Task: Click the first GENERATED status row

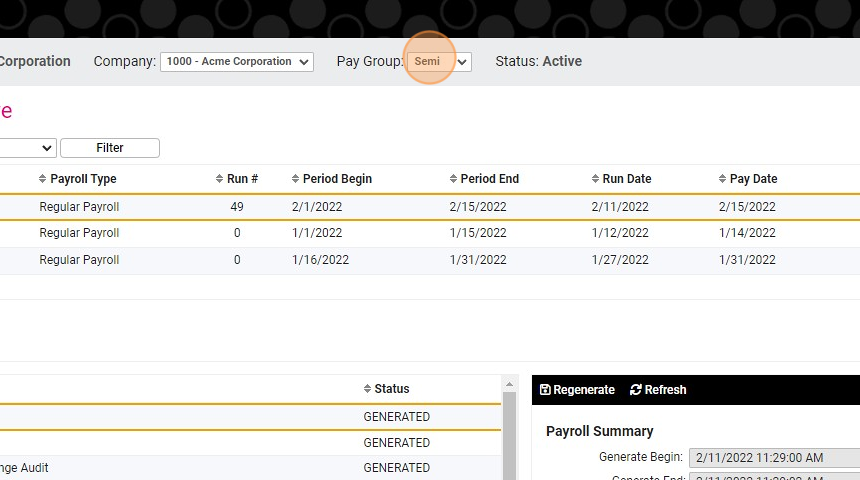Action: point(251,417)
